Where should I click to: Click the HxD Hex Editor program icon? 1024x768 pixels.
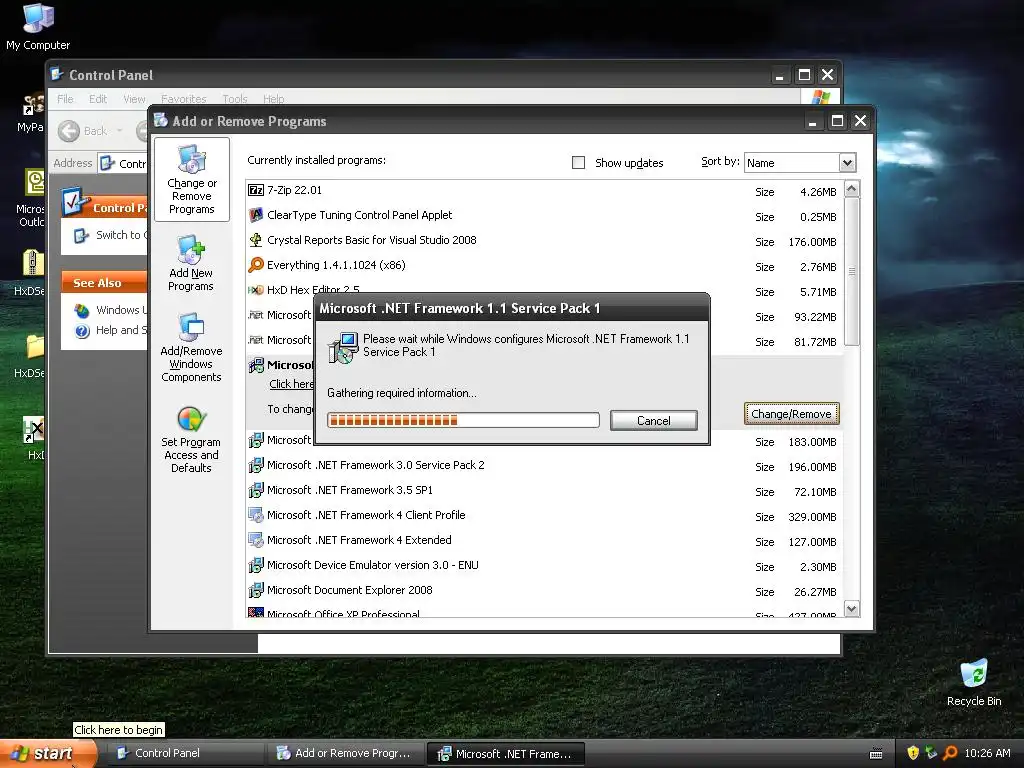pos(256,290)
